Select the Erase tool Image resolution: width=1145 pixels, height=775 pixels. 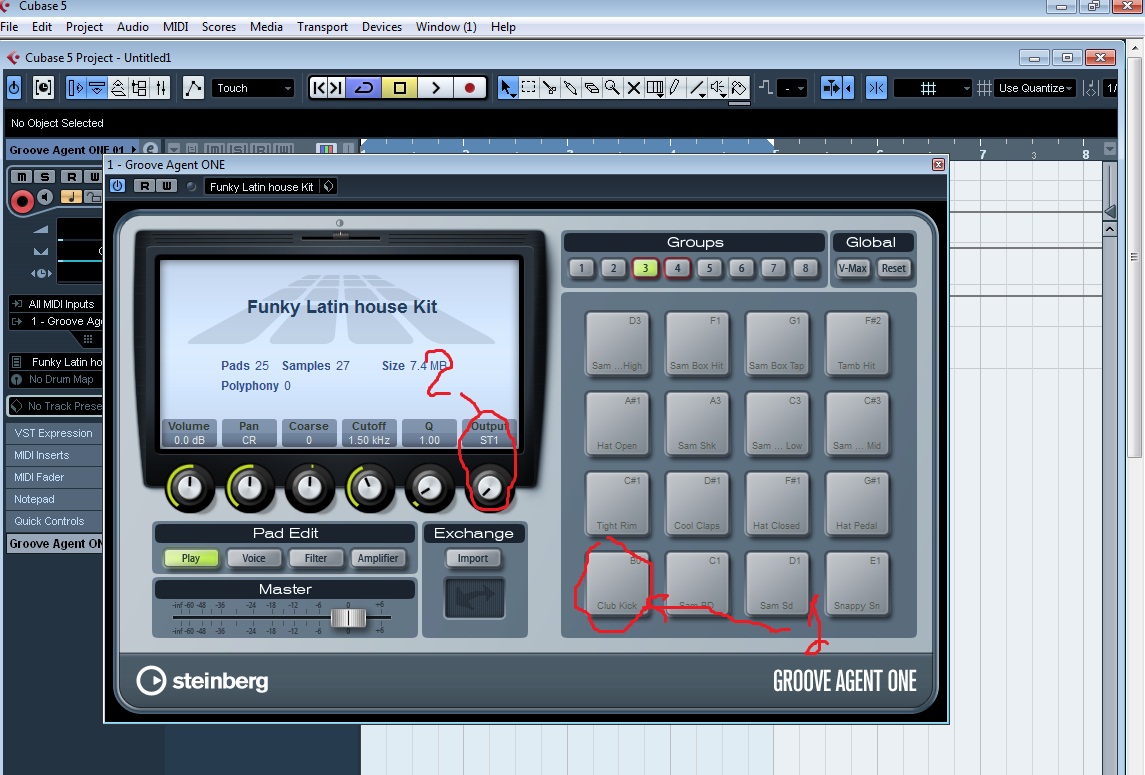592,88
